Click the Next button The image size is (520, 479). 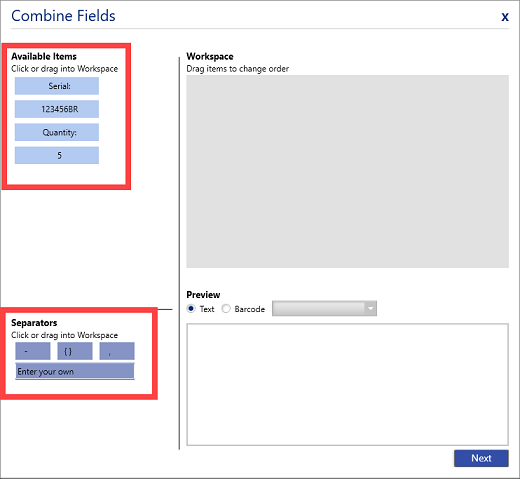pyautogui.click(x=481, y=458)
